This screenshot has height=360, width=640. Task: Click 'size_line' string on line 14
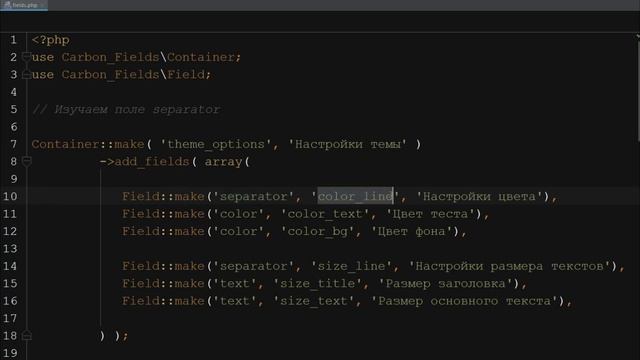point(351,266)
